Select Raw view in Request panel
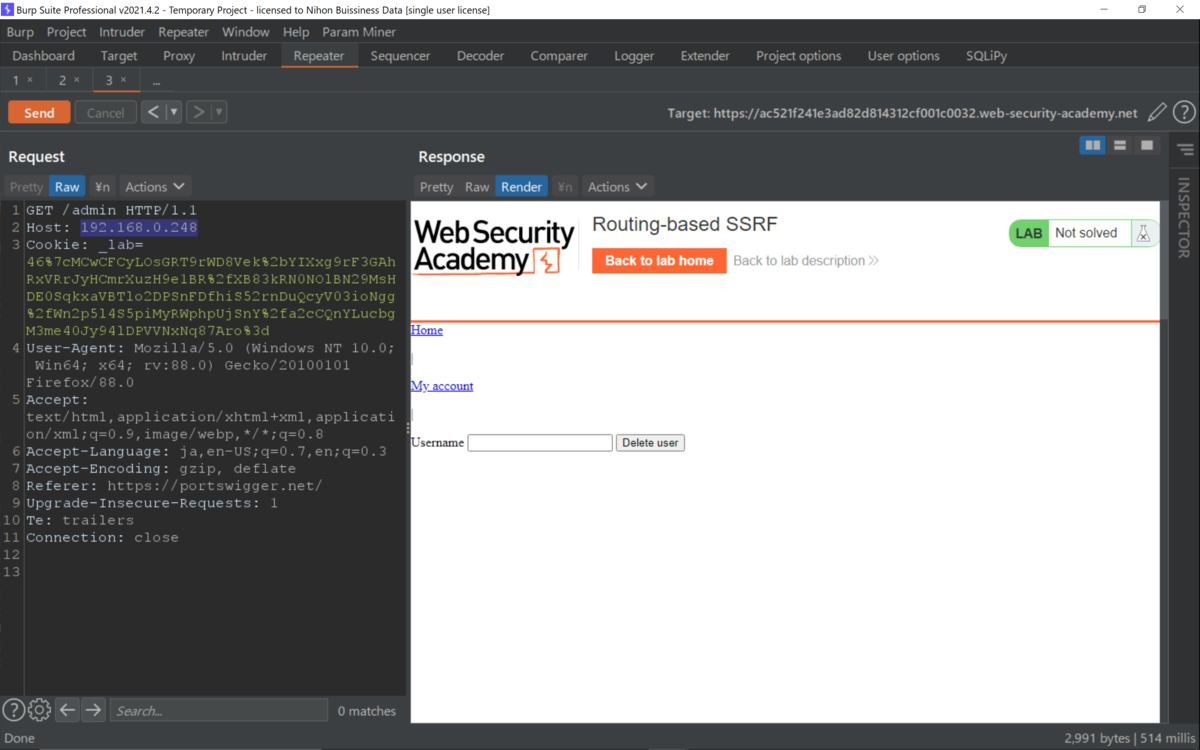The width and height of the screenshot is (1200, 750). pos(67,187)
